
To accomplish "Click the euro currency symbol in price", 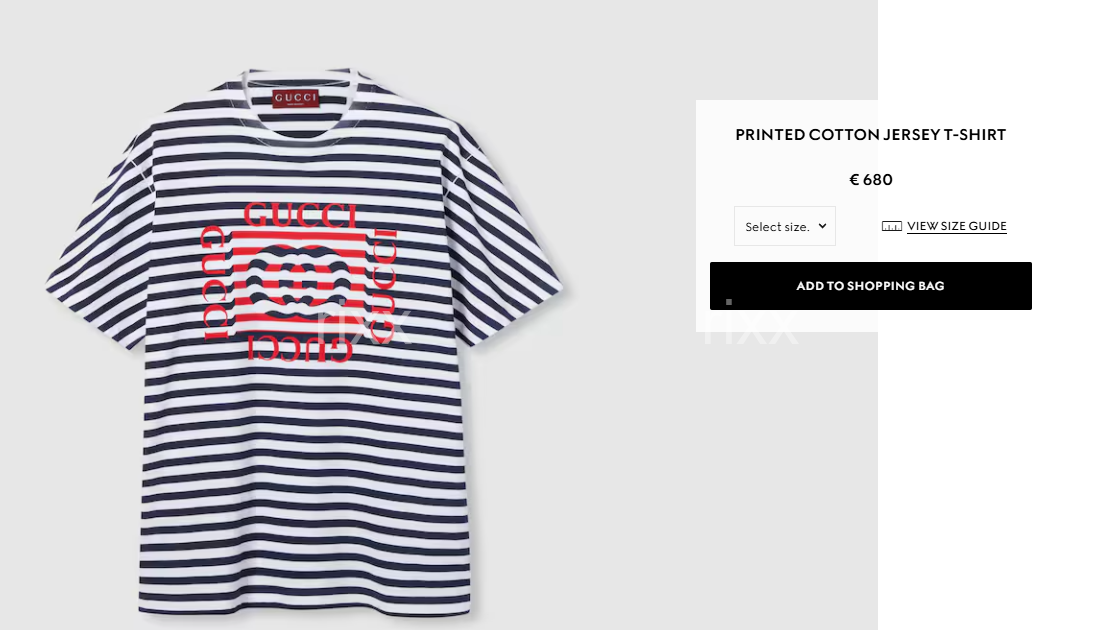I will click(854, 179).
